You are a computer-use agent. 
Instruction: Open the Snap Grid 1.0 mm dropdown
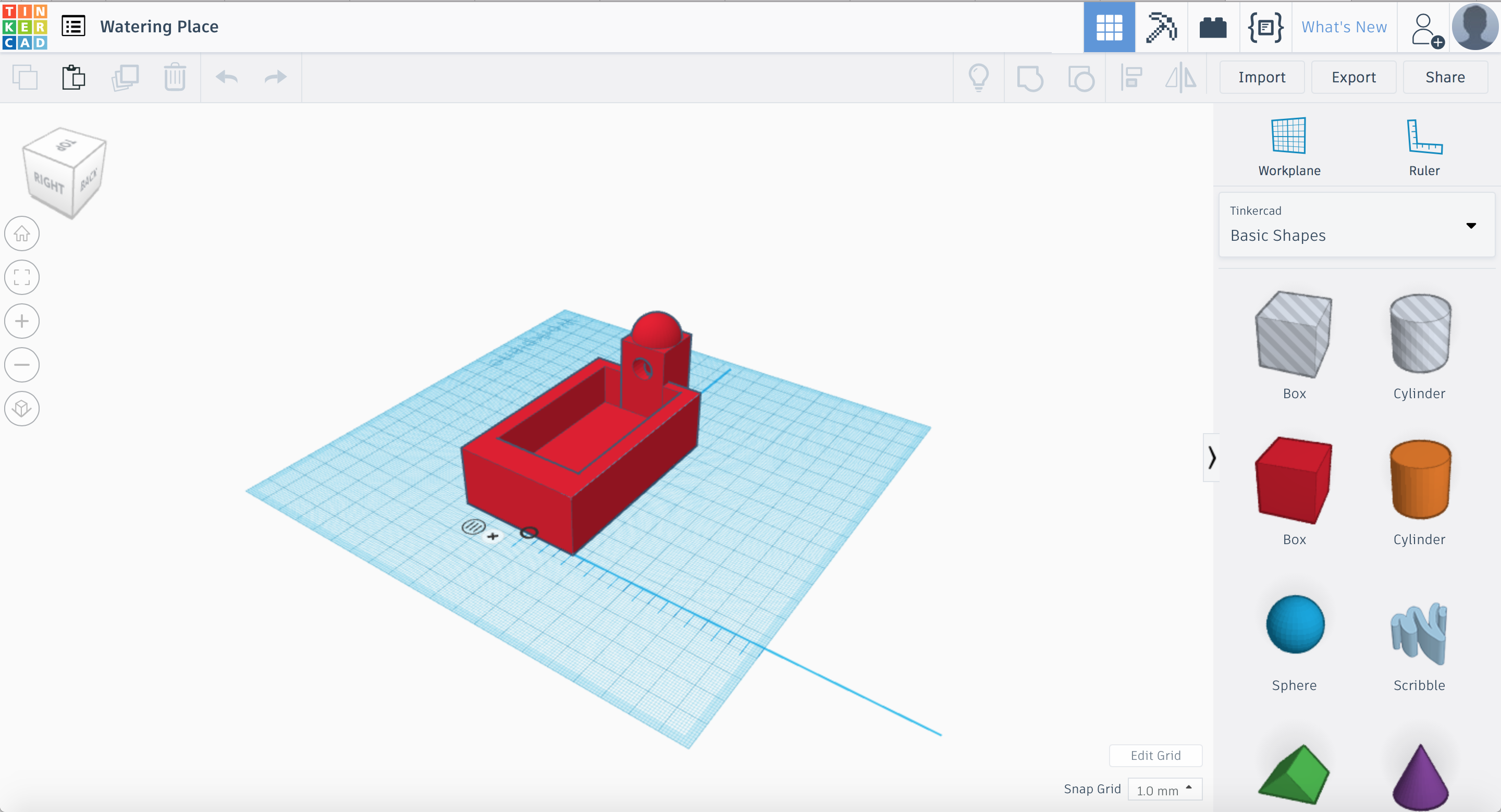coord(1165,789)
